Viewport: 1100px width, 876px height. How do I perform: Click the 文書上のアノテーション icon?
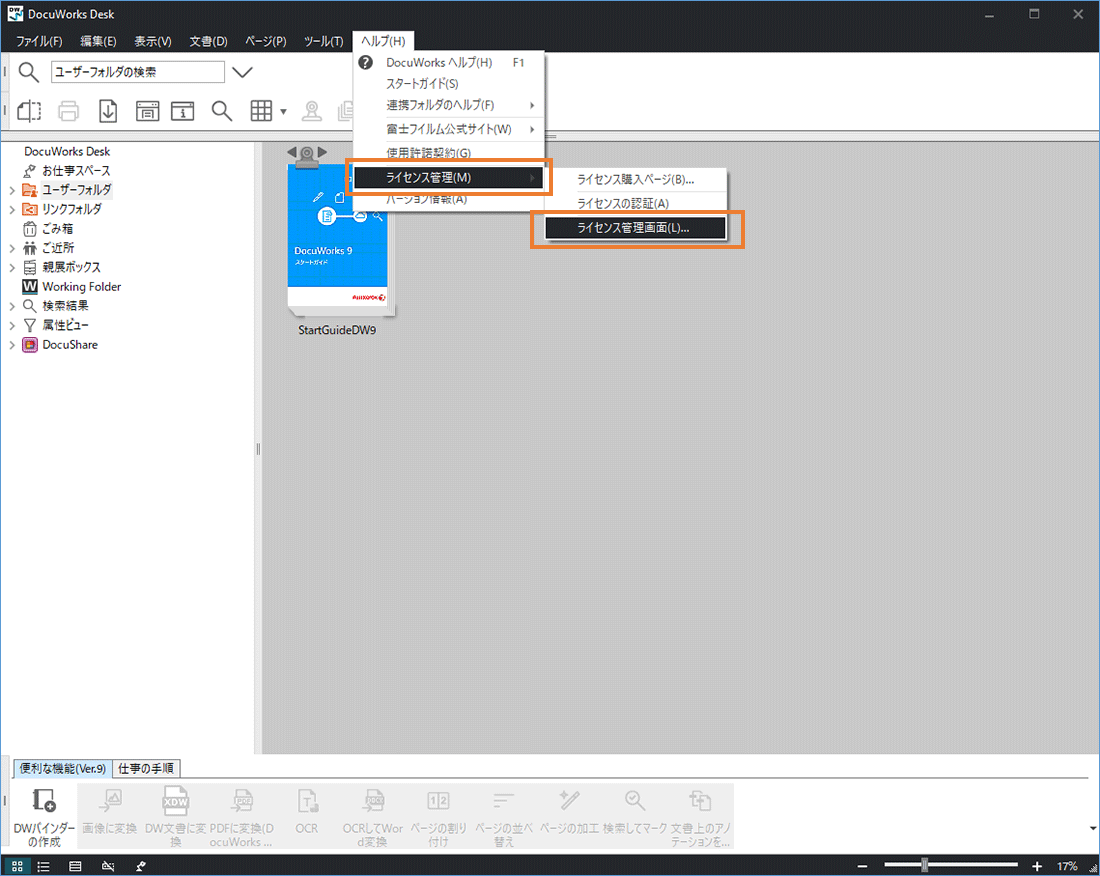tap(700, 800)
